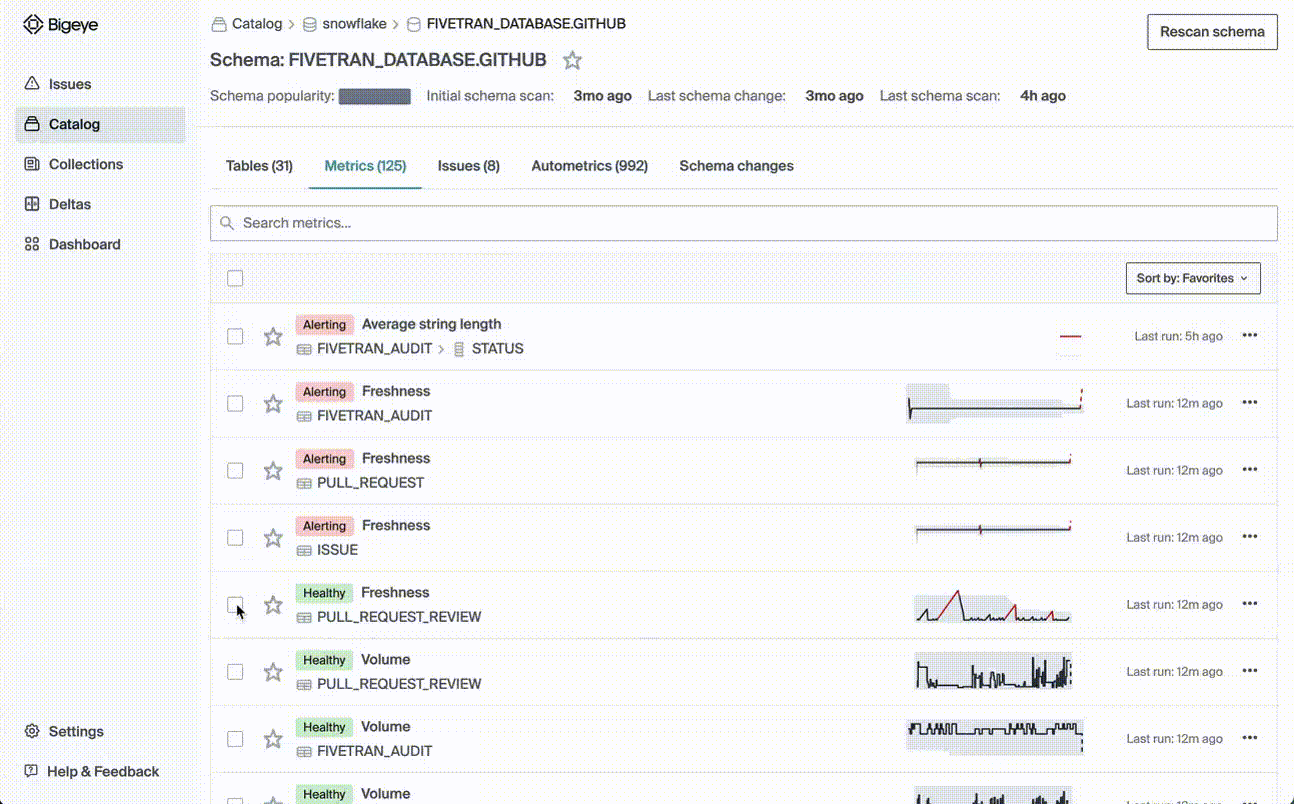Open more options for Freshness FIVETRAN_AUDIT
Viewport: 1294px width, 804px height.
tap(1250, 403)
